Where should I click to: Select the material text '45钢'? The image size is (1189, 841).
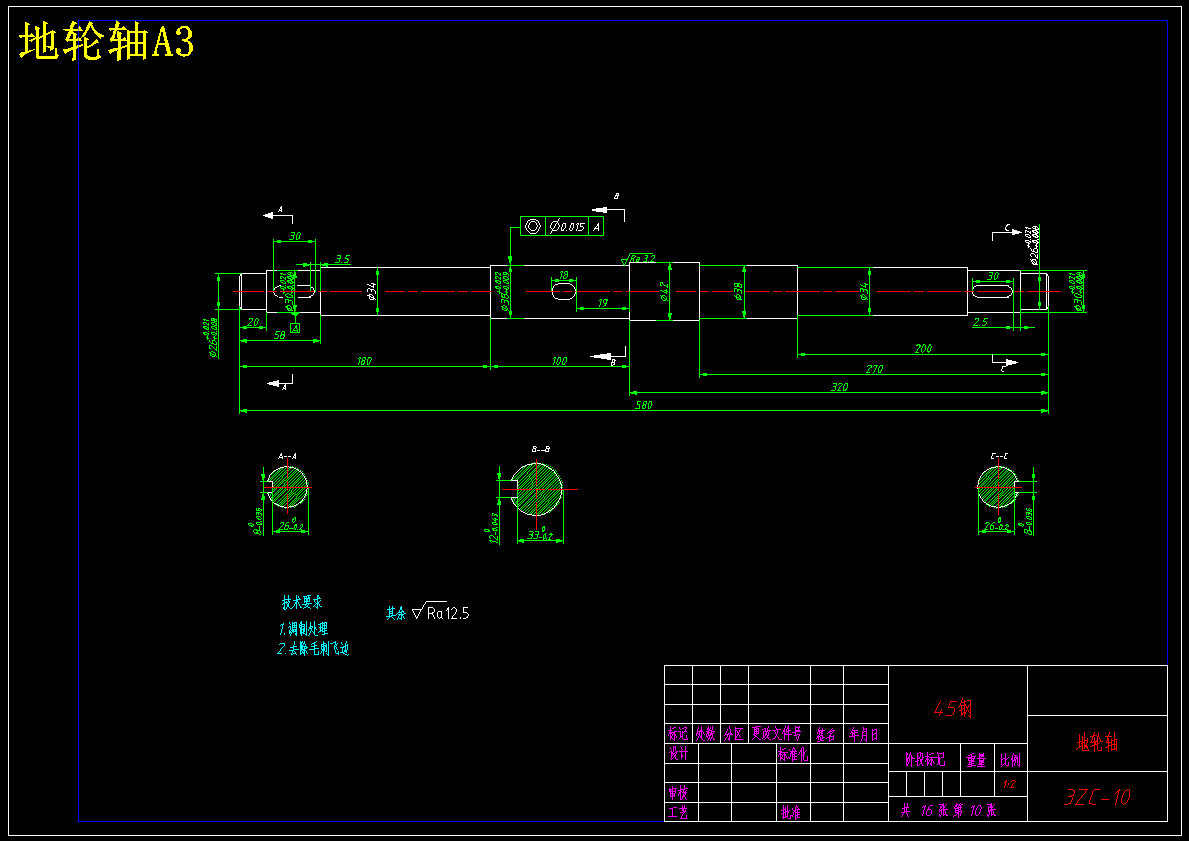coord(953,708)
